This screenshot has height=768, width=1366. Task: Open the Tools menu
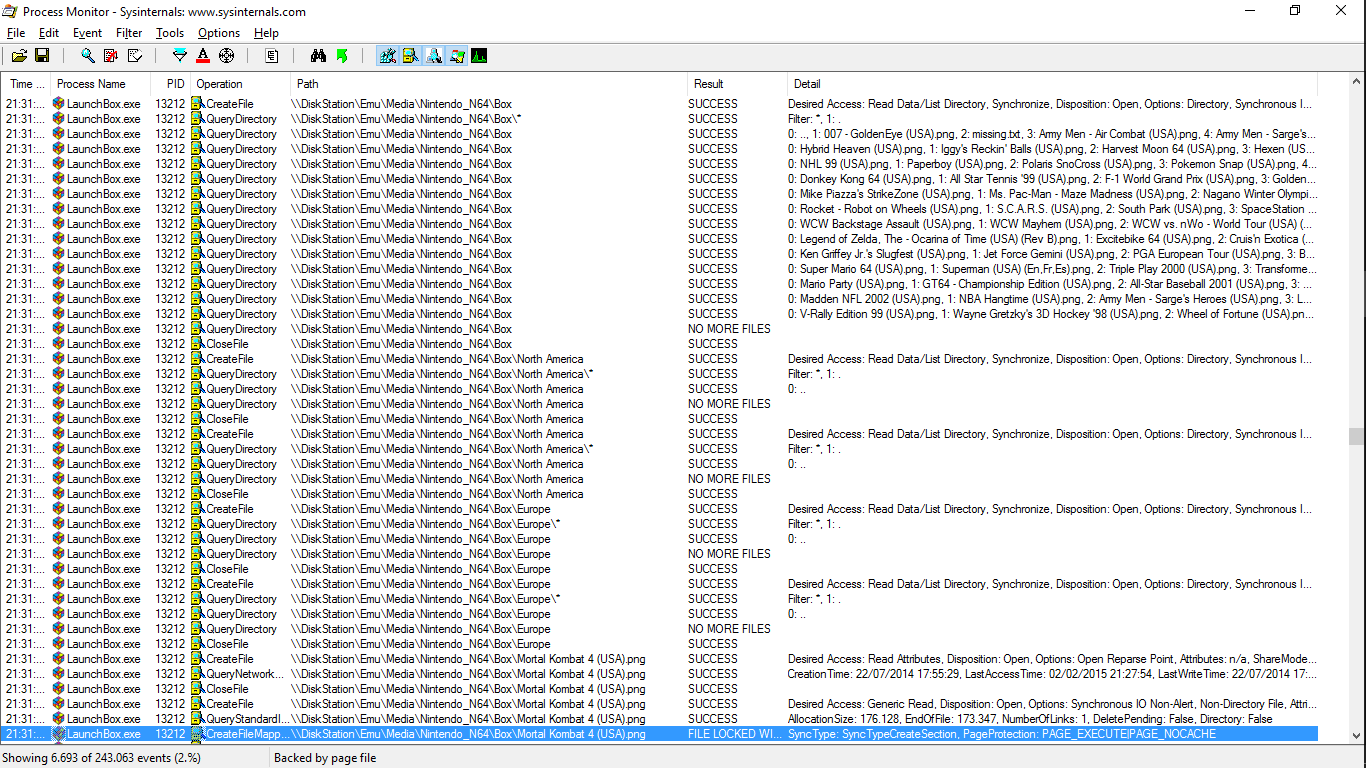pyautogui.click(x=170, y=33)
